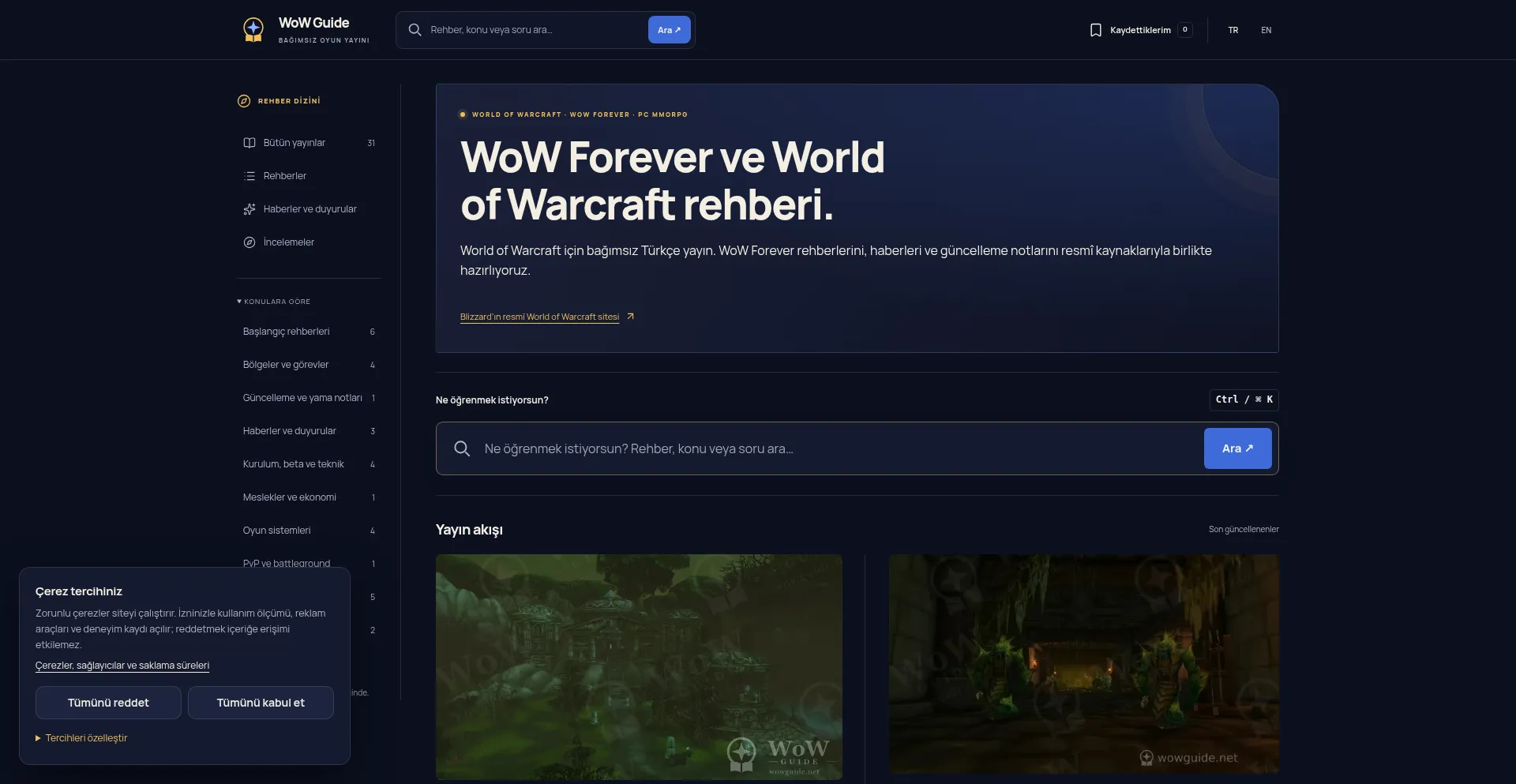Collapse the Konulara göre section
The width and height of the screenshot is (1516, 784).
273,302
